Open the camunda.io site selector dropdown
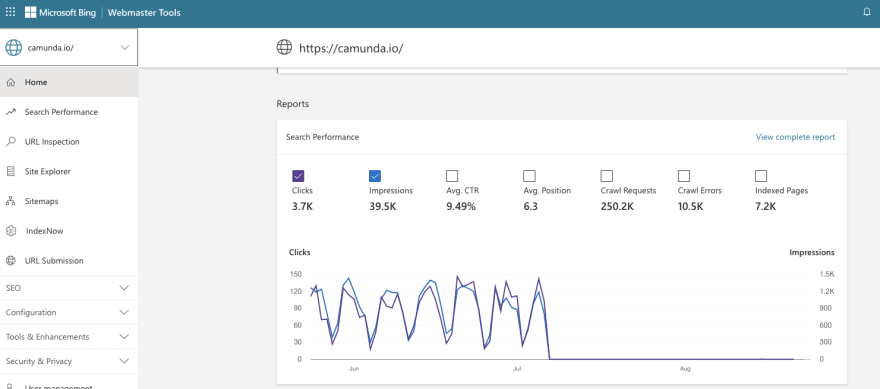This screenshot has width=880, height=389. [68, 48]
